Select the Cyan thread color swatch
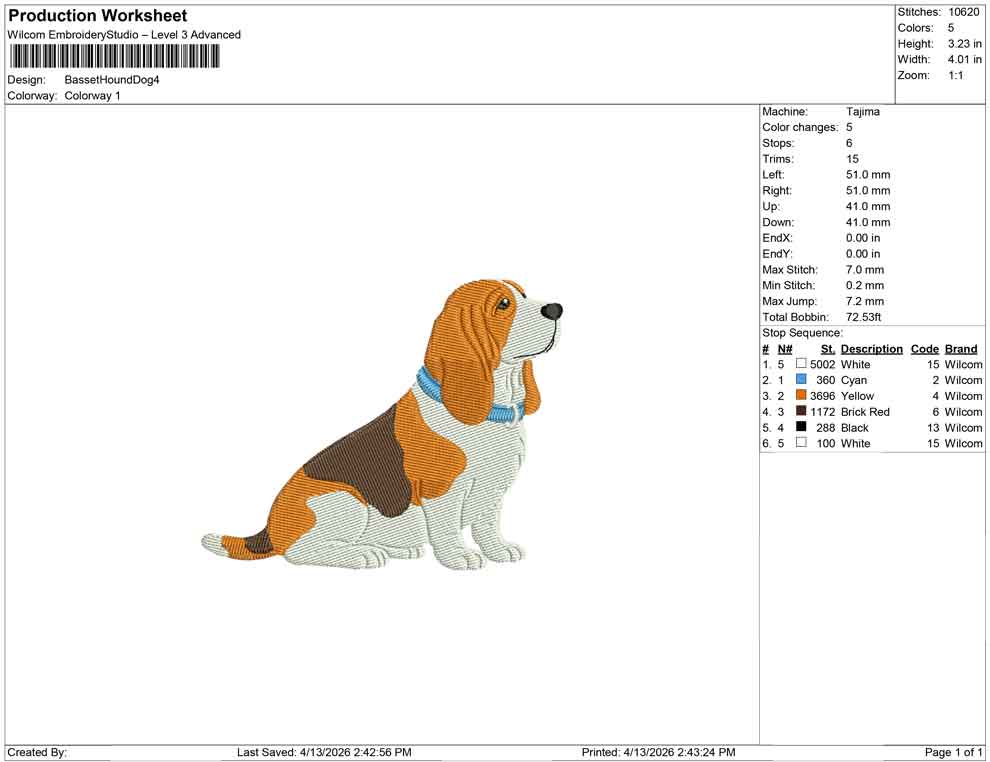This screenshot has width=990, height=762. (x=799, y=380)
